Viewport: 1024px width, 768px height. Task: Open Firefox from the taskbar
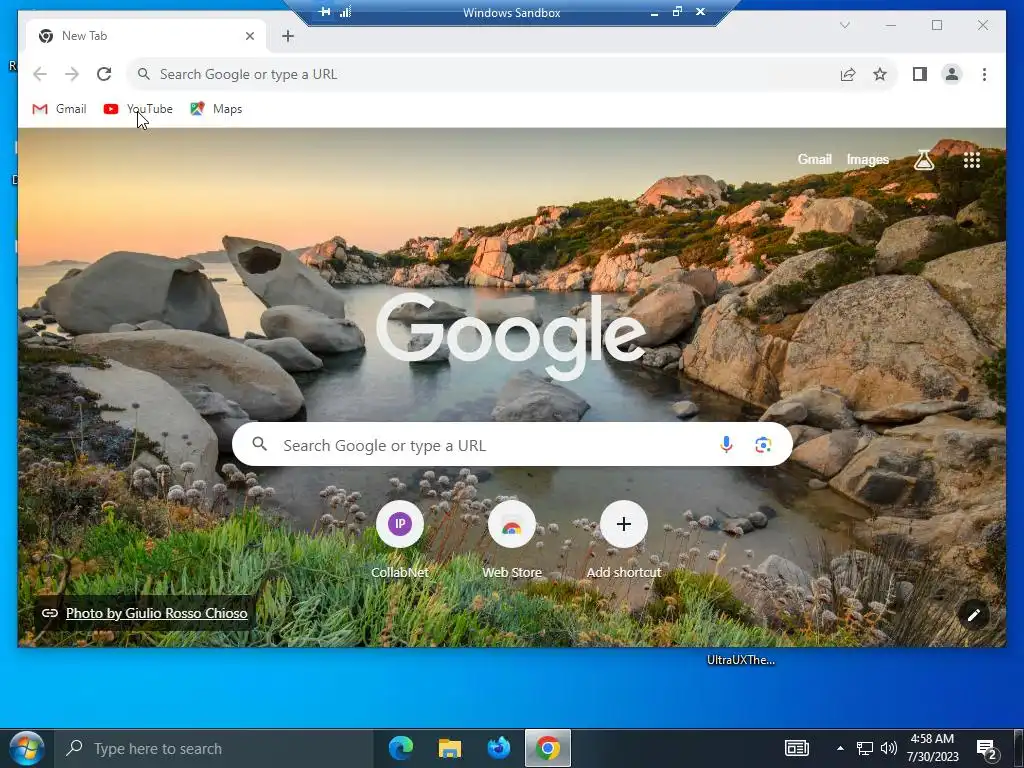499,748
